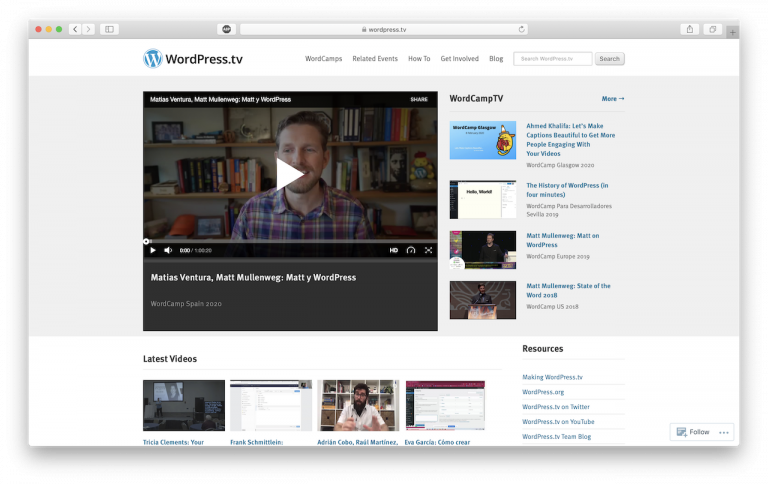Image resolution: width=768 pixels, height=484 pixels.
Task: Toggle the Safari sidebar button
Action: (110, 29)
